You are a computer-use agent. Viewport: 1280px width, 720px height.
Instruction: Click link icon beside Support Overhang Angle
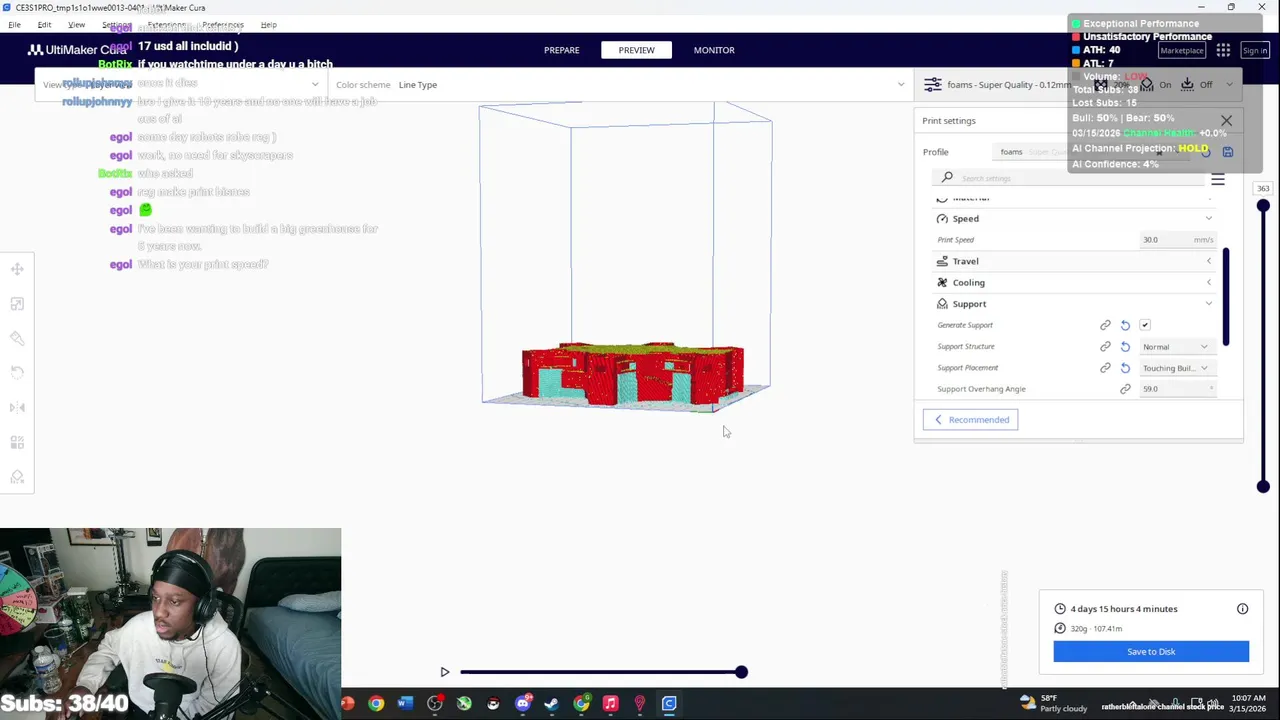(1125, 389)
